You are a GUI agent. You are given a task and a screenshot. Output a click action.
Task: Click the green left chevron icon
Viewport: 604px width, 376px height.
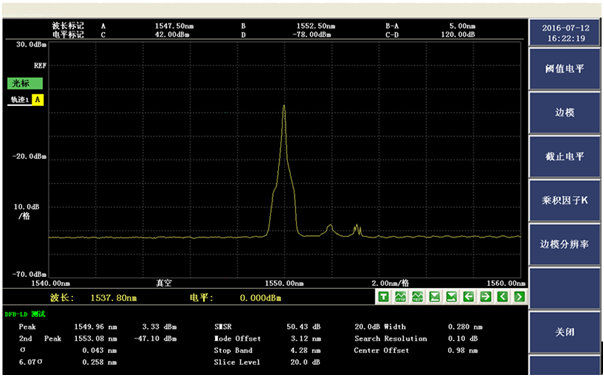[x=502, y=297]
